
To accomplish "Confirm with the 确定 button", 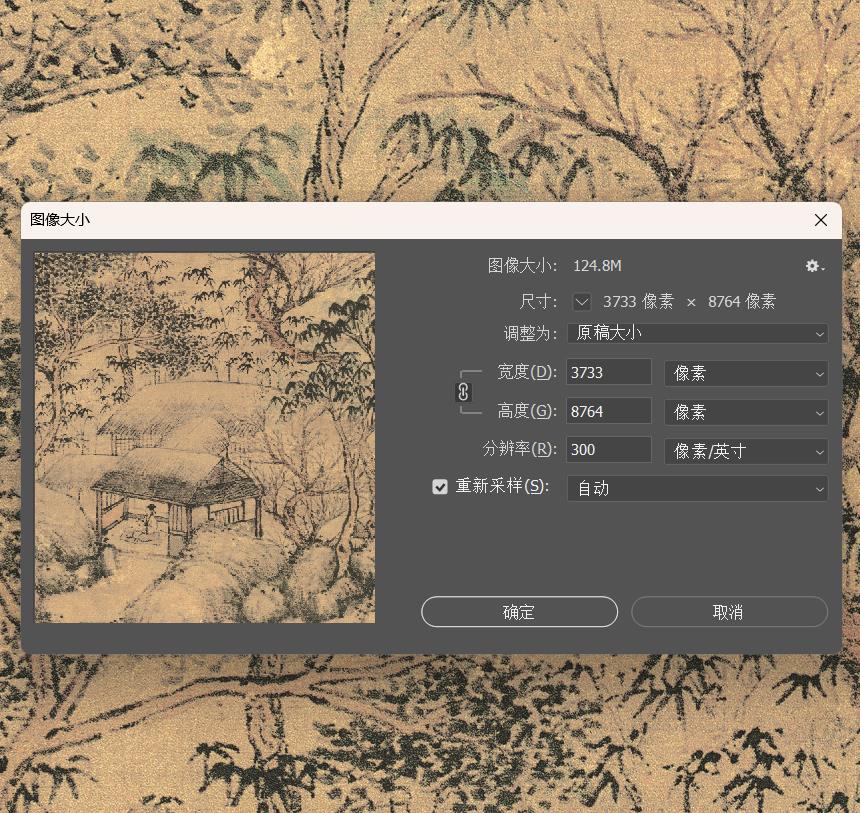I will 519,612.
